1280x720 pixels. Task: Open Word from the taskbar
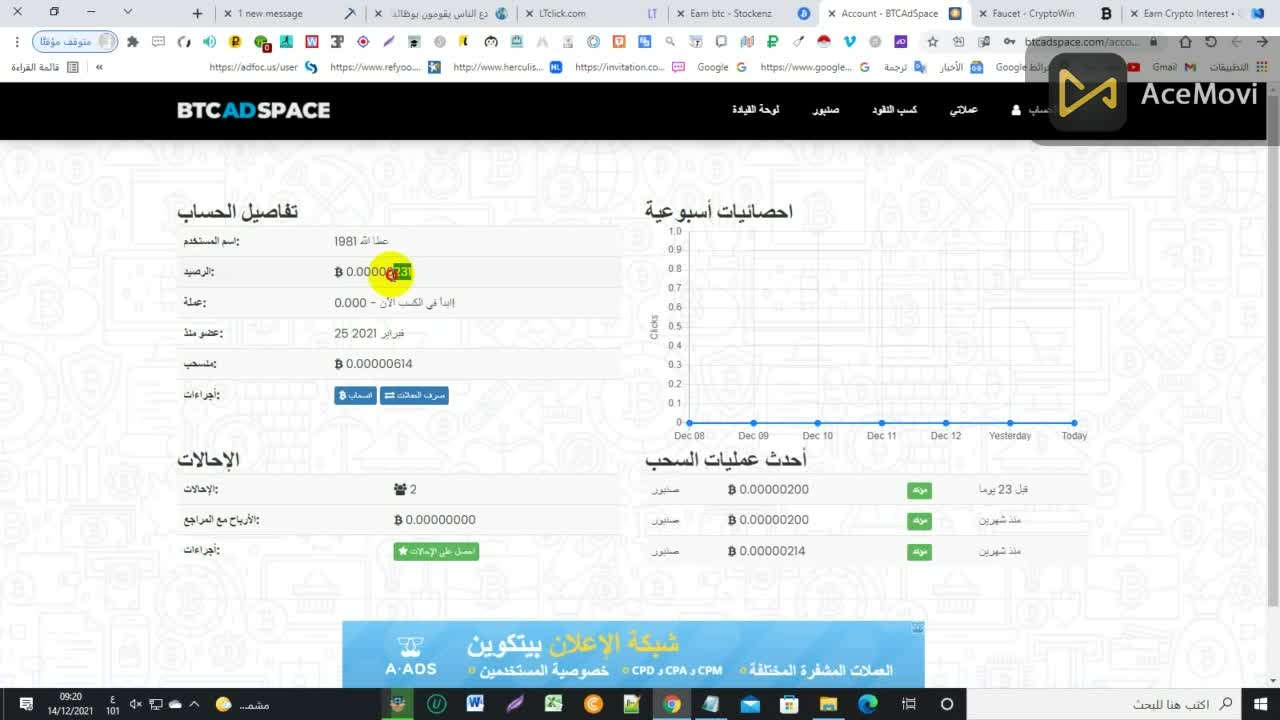click(475, 704)
